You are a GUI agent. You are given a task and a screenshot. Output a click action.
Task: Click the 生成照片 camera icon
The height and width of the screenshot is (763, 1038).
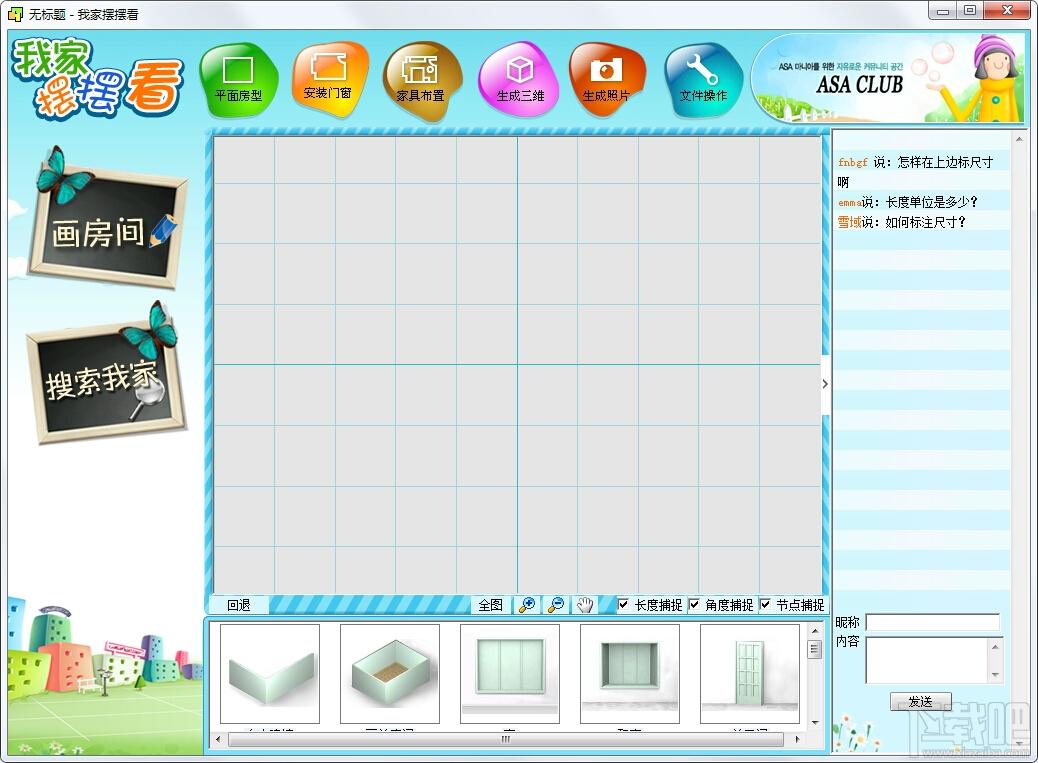606,80
